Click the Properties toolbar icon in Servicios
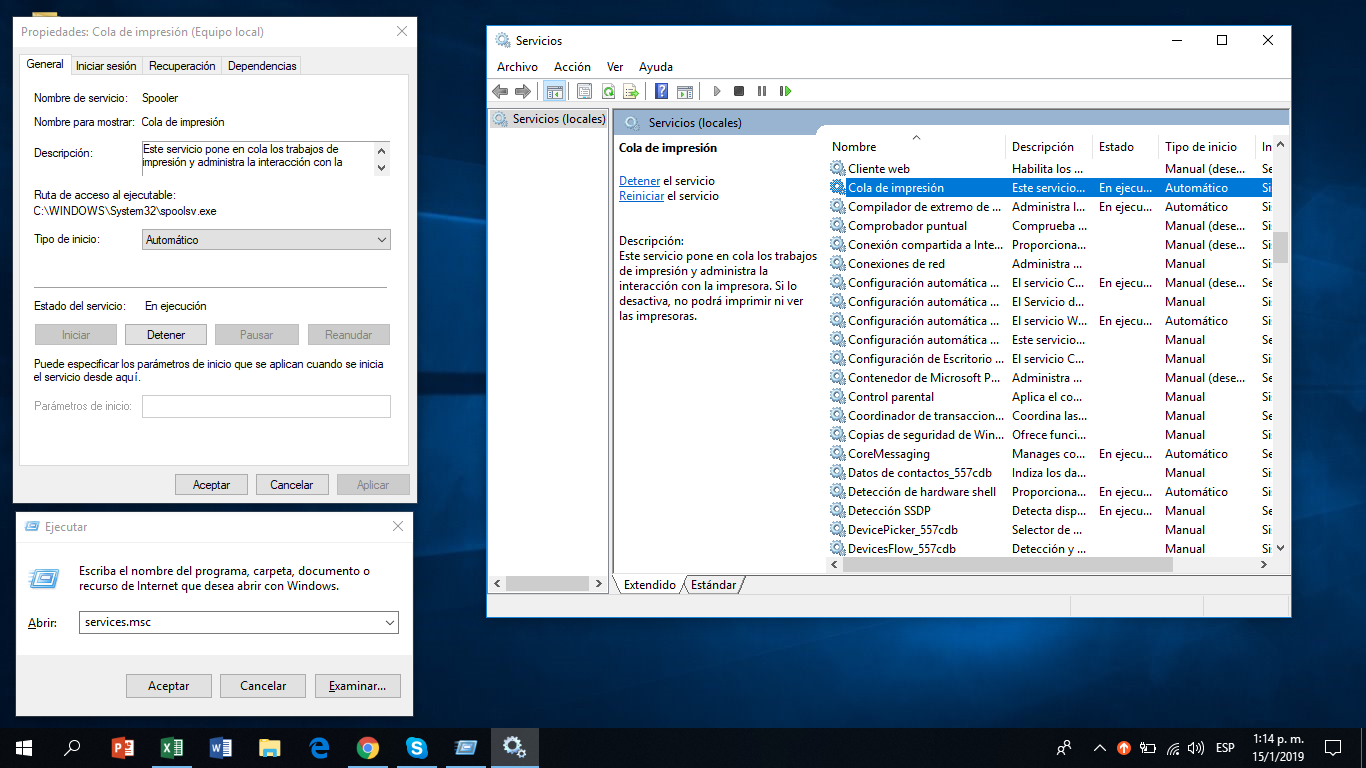The image size is (1366, 768). [x=585, y=91]
